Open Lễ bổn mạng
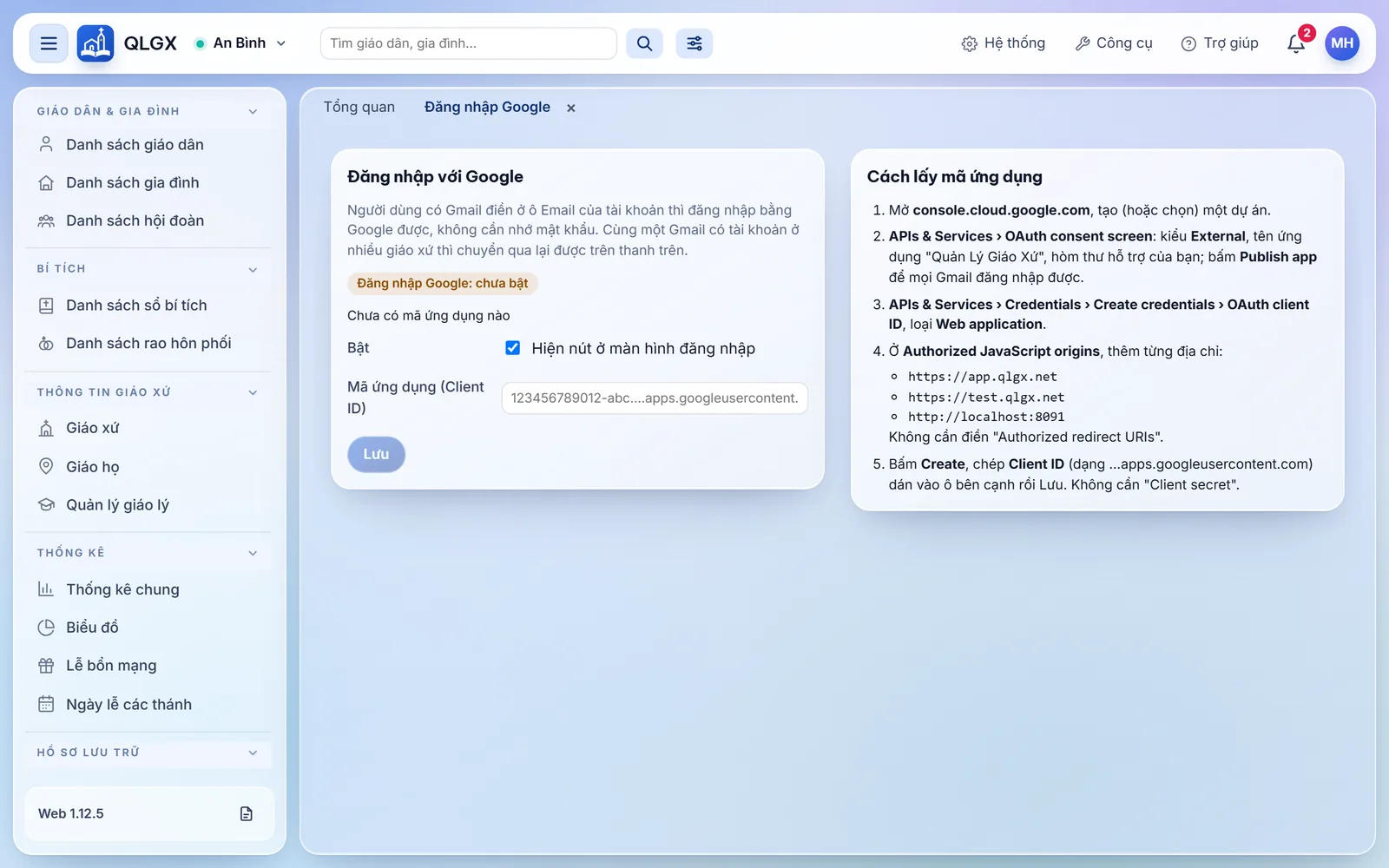This screenshot has width=1389, height=868. [x=149, y=666]
